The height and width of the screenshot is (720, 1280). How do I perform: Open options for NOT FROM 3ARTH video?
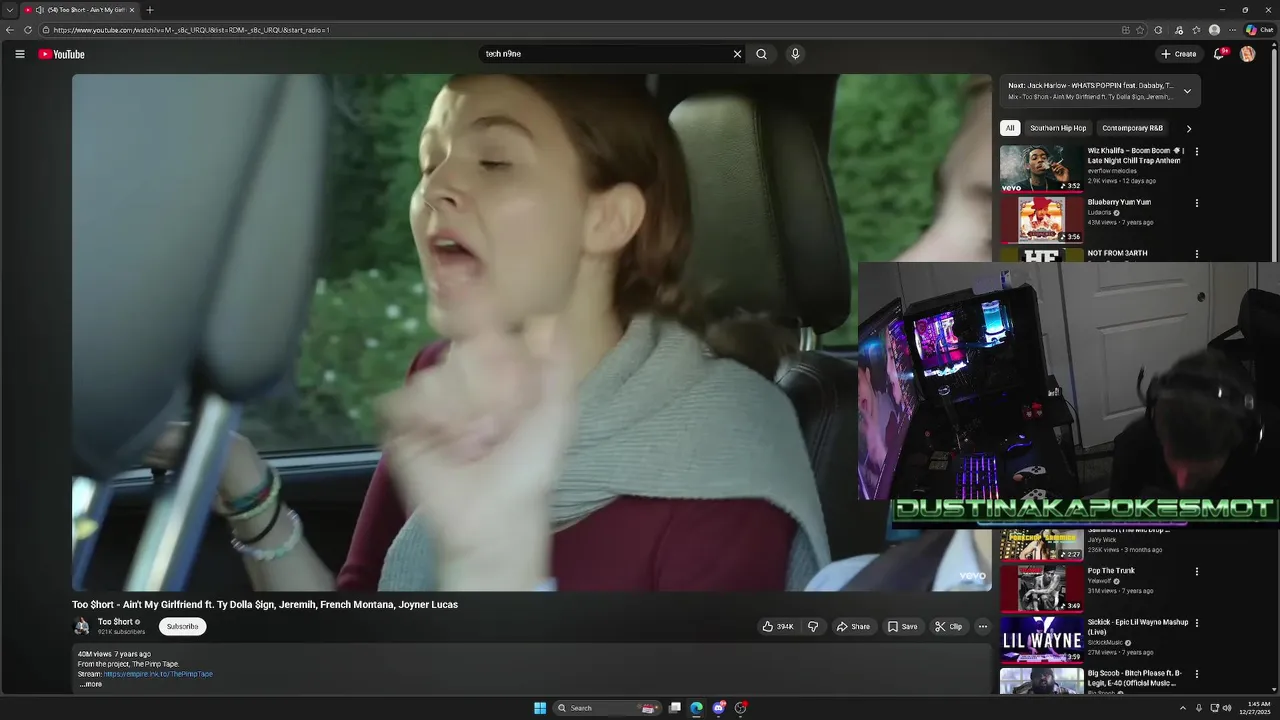coord(1197,254)
